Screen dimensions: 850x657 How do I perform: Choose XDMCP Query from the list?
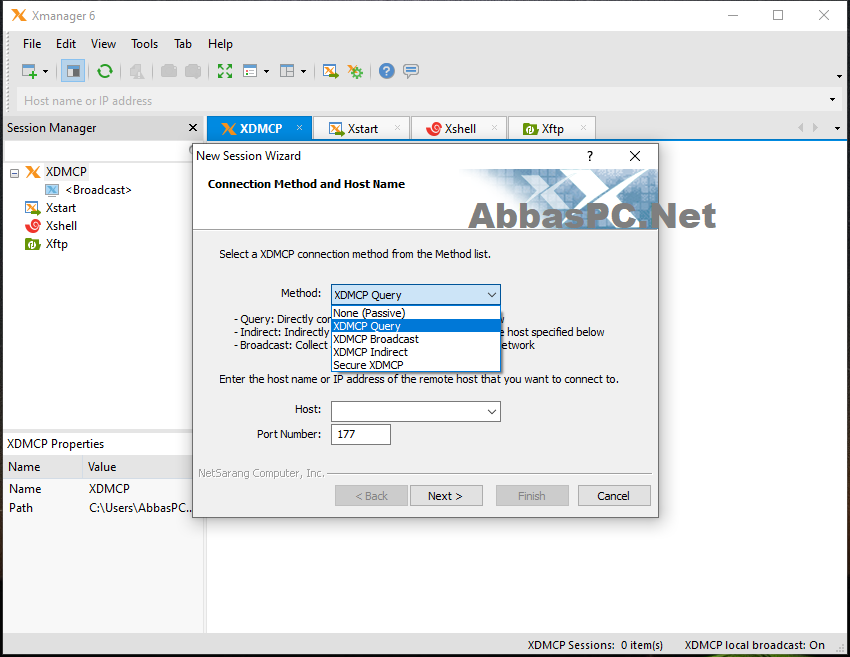point(416,326)
